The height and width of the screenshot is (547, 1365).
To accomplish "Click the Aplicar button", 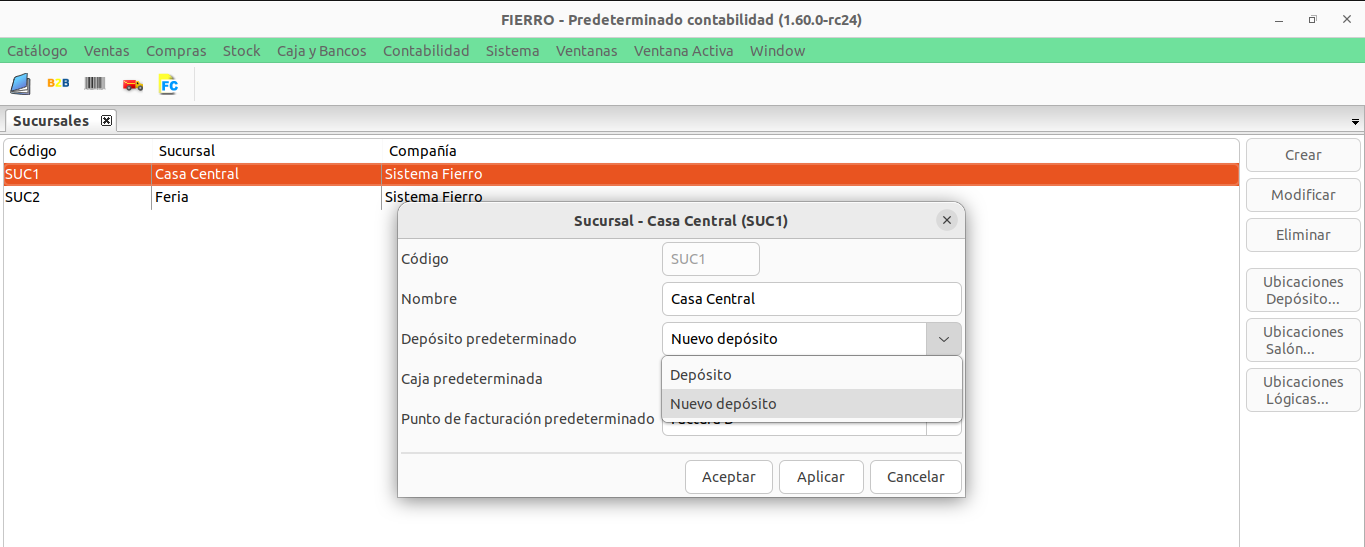I will coord(820,477).
